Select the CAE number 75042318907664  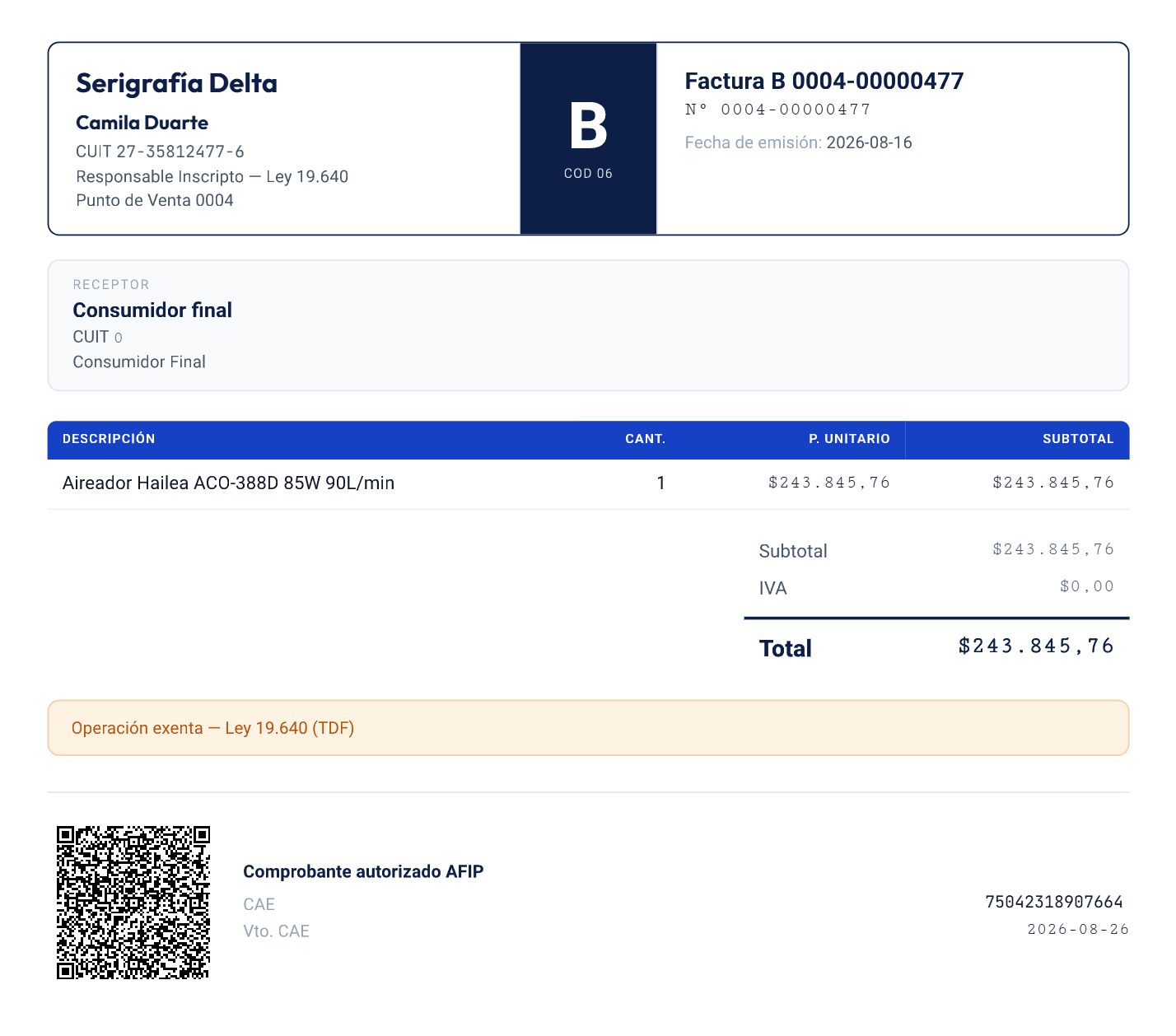(1054, 902)
